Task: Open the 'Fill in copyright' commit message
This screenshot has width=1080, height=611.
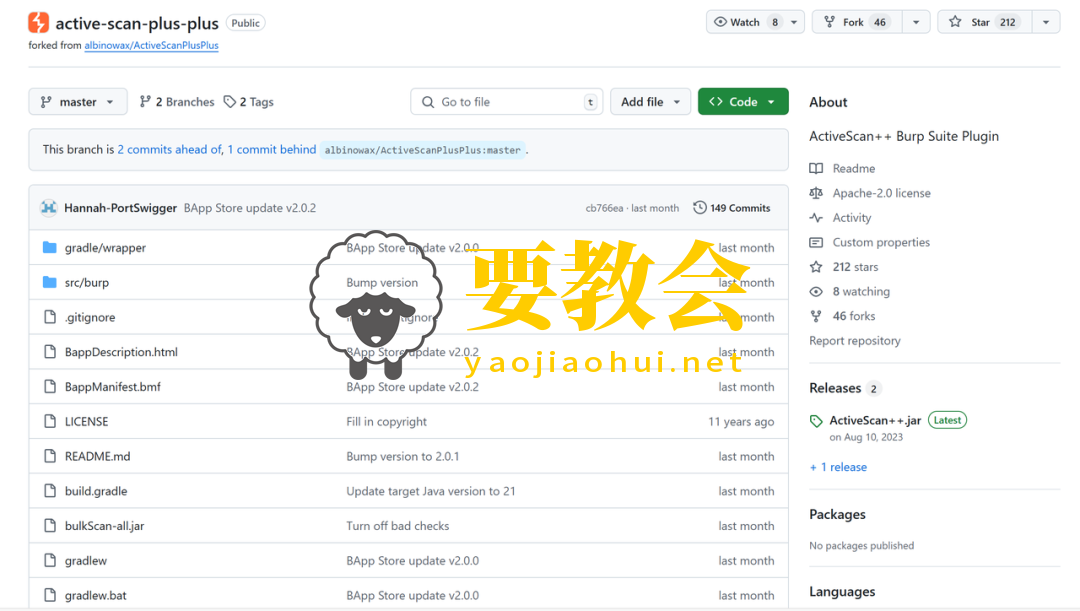Action: [x=386, y=422]
